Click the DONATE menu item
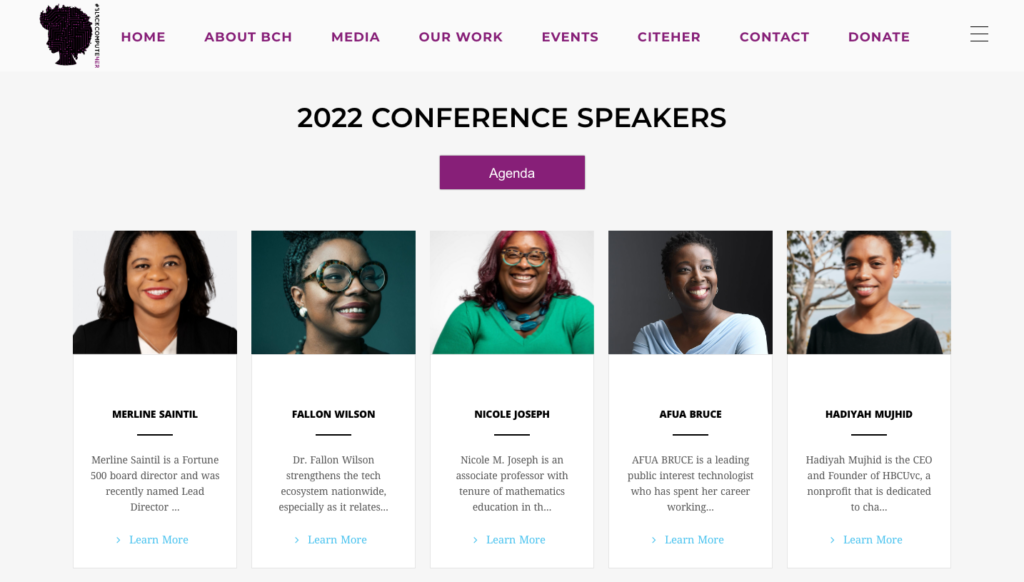 [x=878, y=37]
